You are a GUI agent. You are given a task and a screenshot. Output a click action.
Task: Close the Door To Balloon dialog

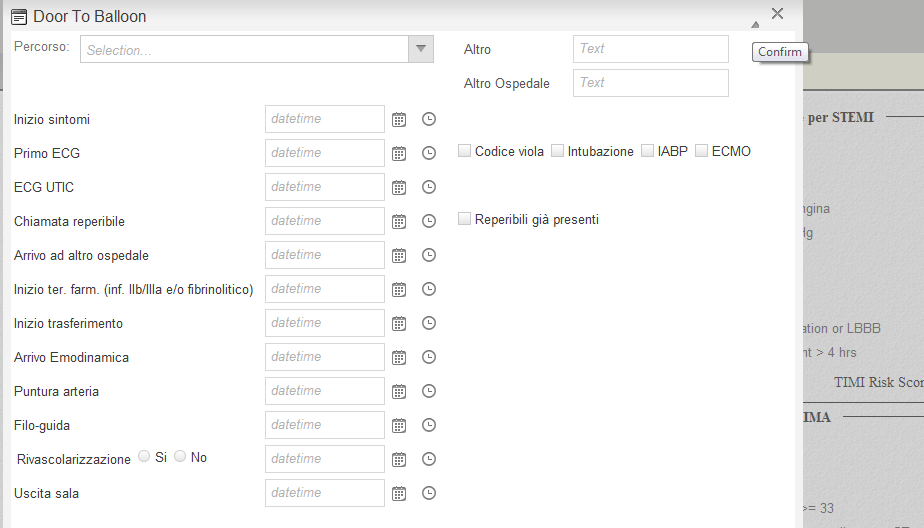778,14
